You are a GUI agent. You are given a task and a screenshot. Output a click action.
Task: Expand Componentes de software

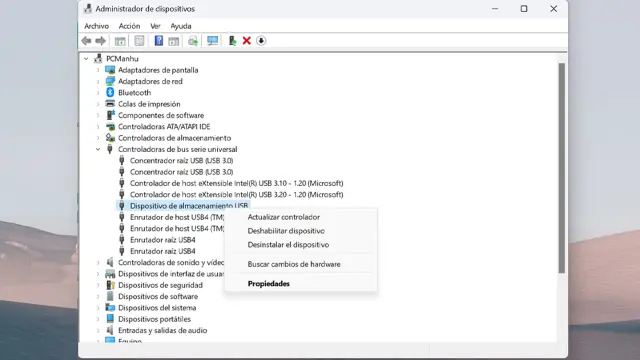click(x=98, y=116)
